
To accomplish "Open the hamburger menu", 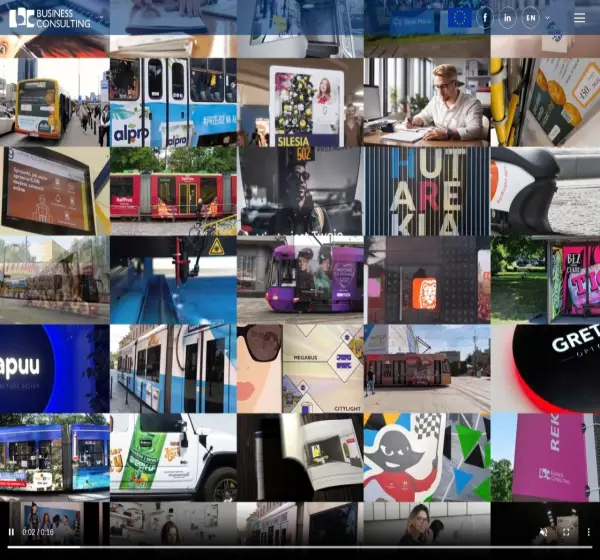I will click(579, 18).
